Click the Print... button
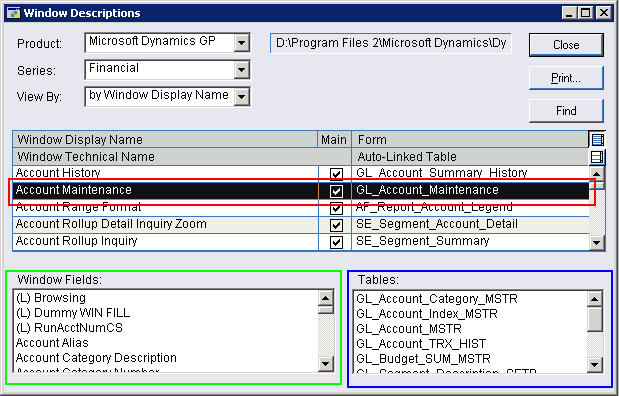The image size is (619, 396). click(566, 78)
